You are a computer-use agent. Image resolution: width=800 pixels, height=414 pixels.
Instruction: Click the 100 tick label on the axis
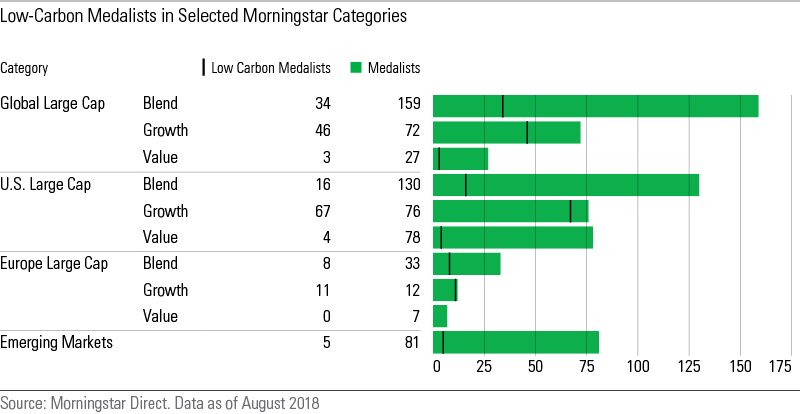[637, 367]
